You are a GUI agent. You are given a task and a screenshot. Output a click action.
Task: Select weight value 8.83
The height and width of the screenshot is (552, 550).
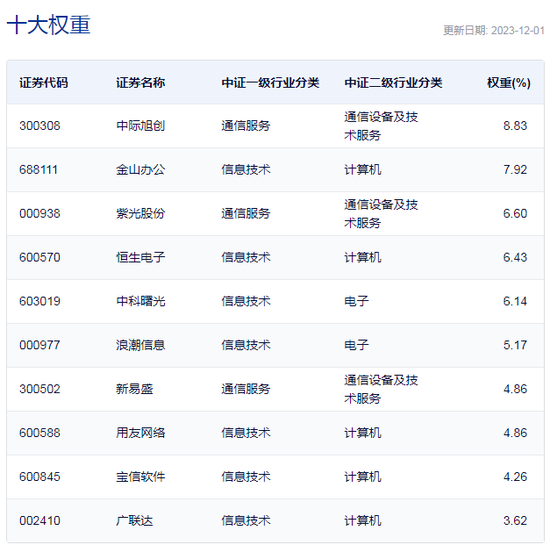pyautogui.click(x=515, y=126)
